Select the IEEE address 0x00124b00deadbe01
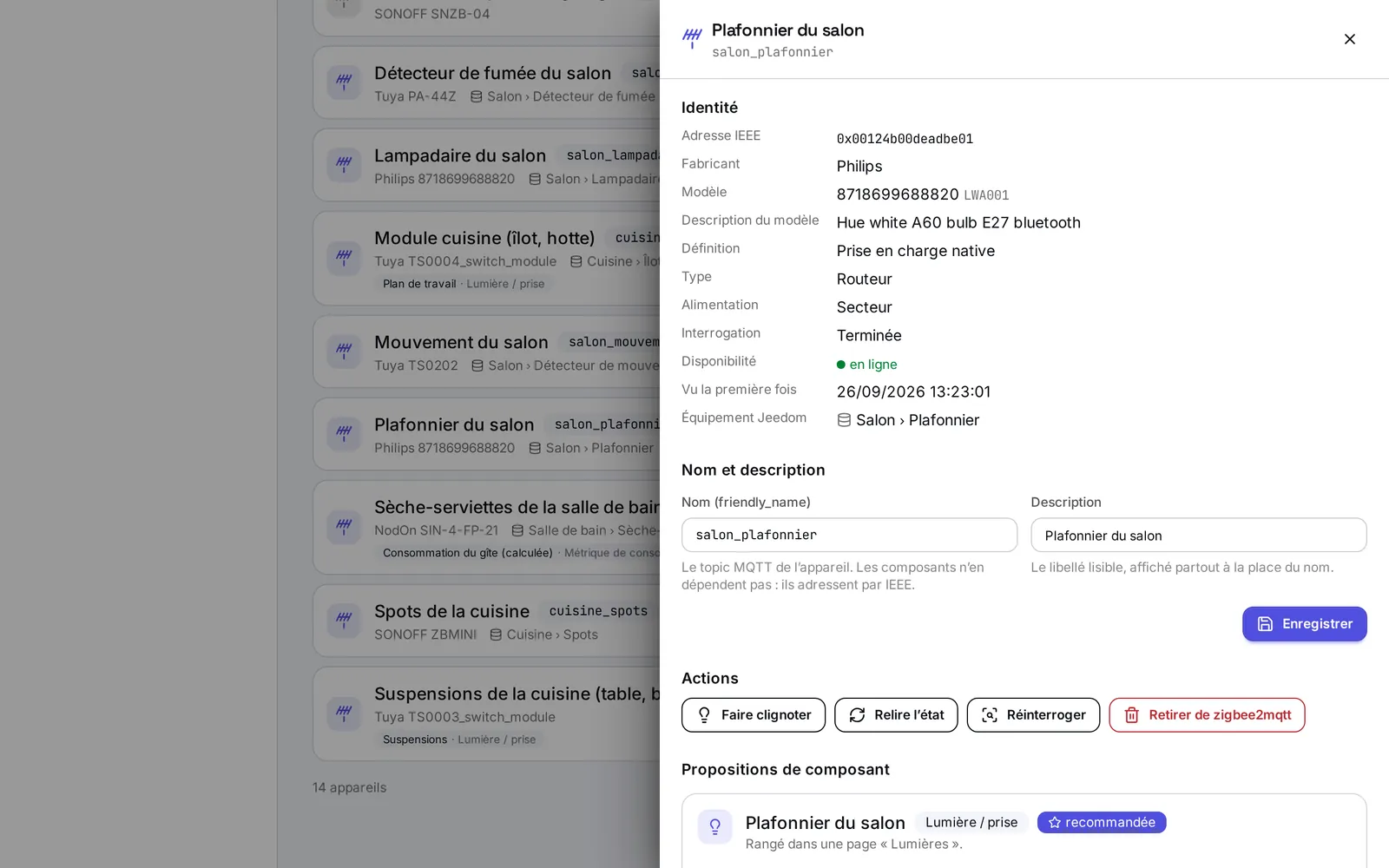This screenshot has height=868, width=1389. point(905,139)
